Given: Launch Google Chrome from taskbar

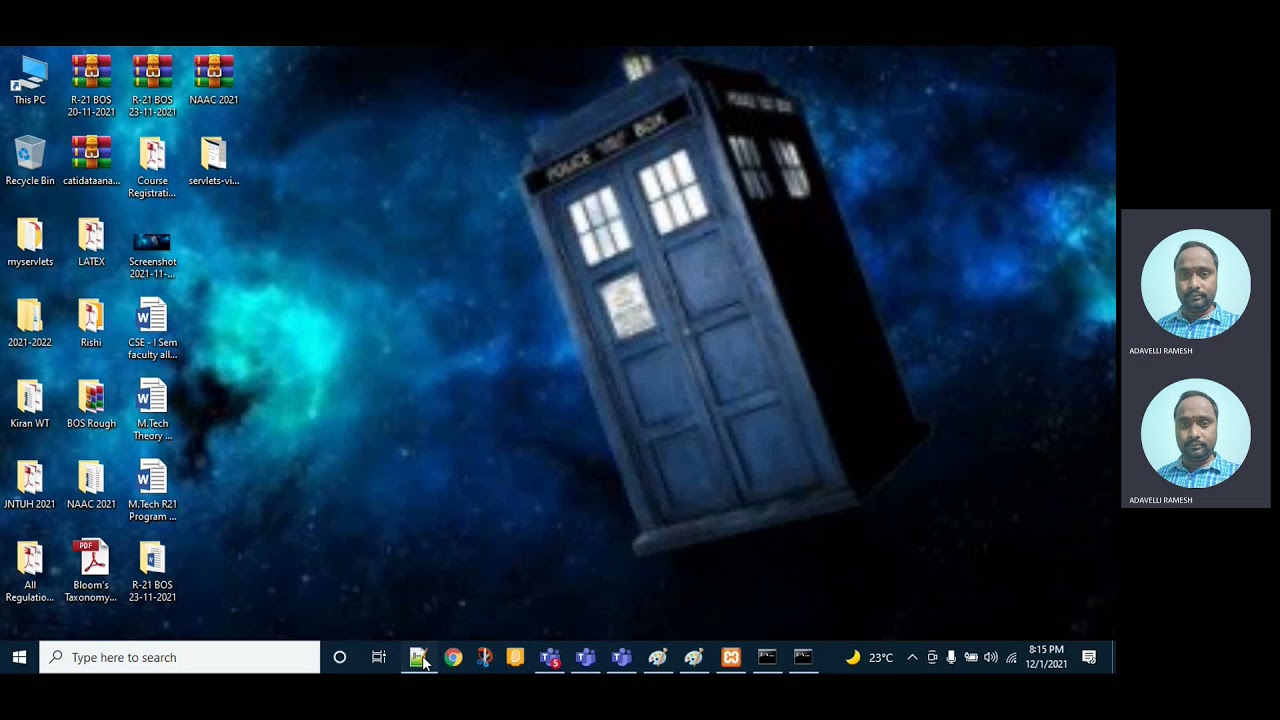Looking at the screenshot, I should pyautogui.click(x=453, y=657).
